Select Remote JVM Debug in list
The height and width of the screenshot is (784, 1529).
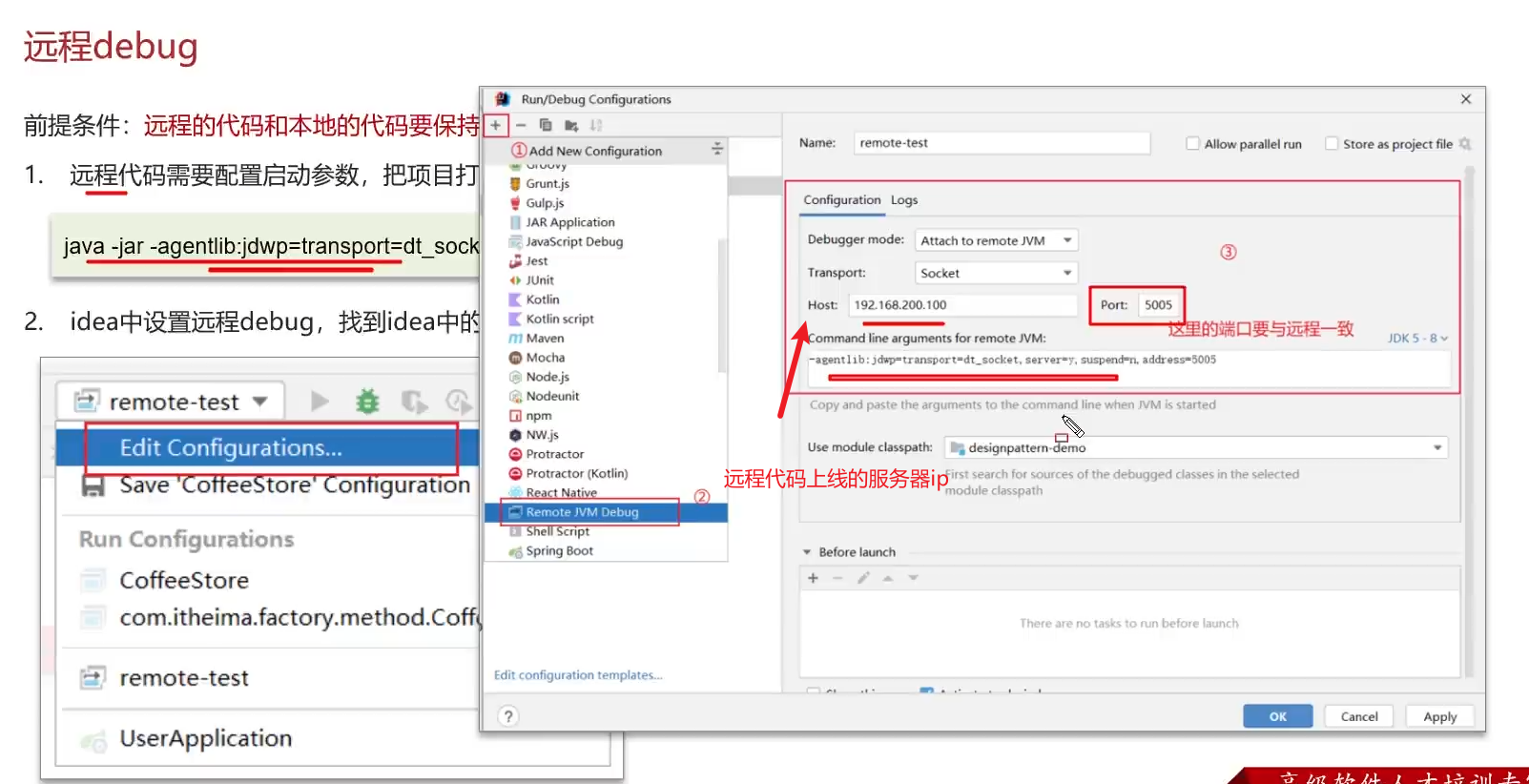pyautogui.click(x=582, y=512)
